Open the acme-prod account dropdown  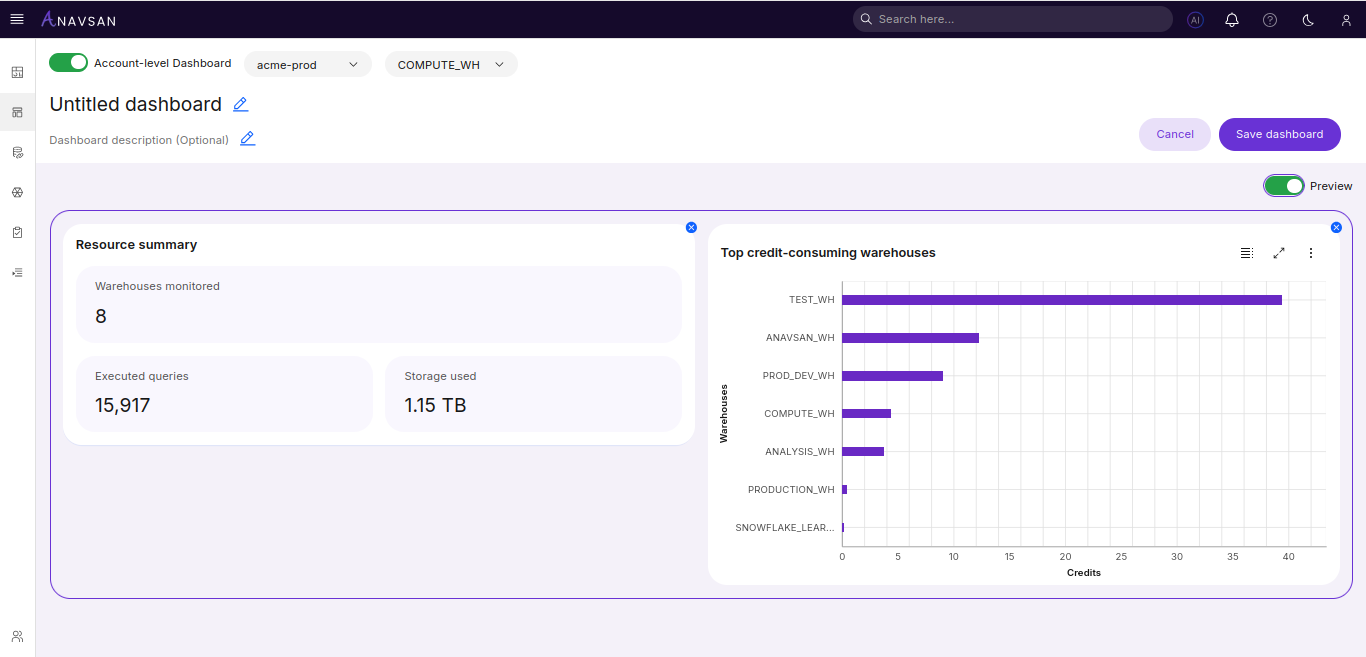[307, 64]
